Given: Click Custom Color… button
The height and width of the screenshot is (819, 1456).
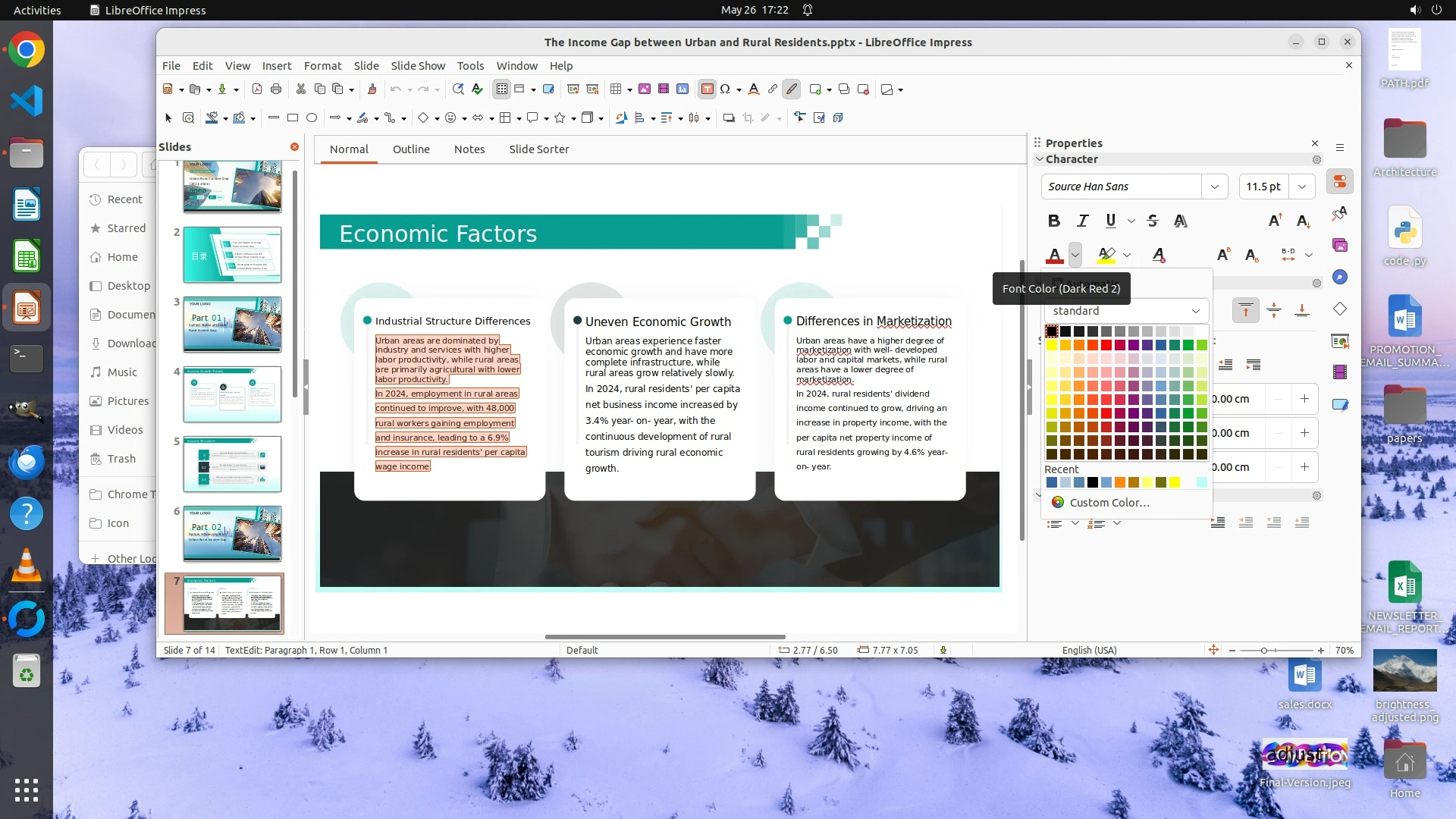Looking at the screenshot, I should (x=1109, y=502).
